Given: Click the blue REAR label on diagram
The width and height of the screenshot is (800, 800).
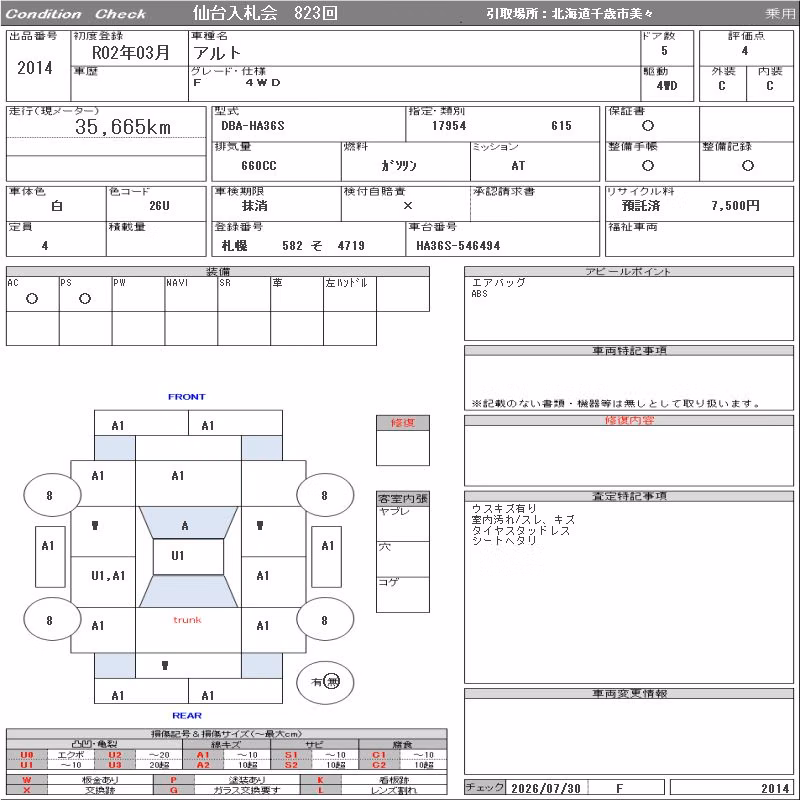Looking at the screenshot, I should click(x=187, y=716).
